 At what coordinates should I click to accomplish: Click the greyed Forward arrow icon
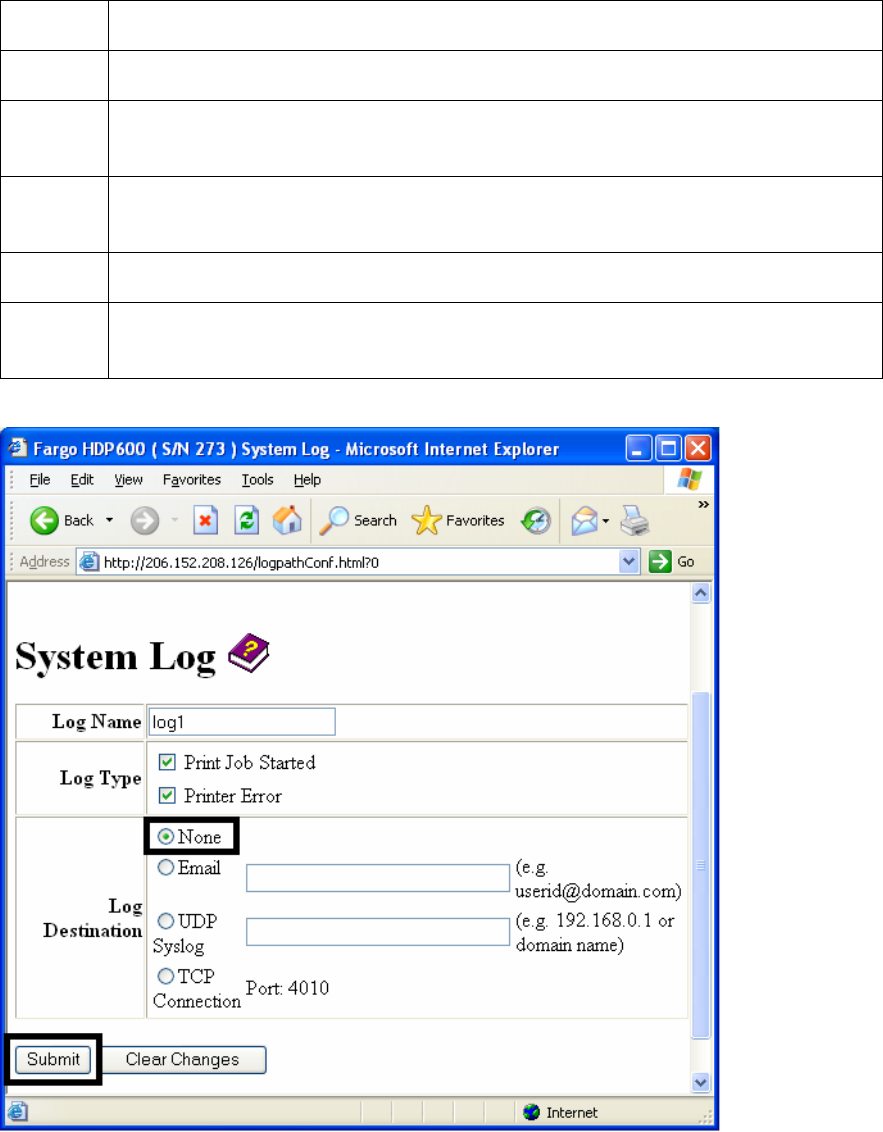click(x=144, y=520)
